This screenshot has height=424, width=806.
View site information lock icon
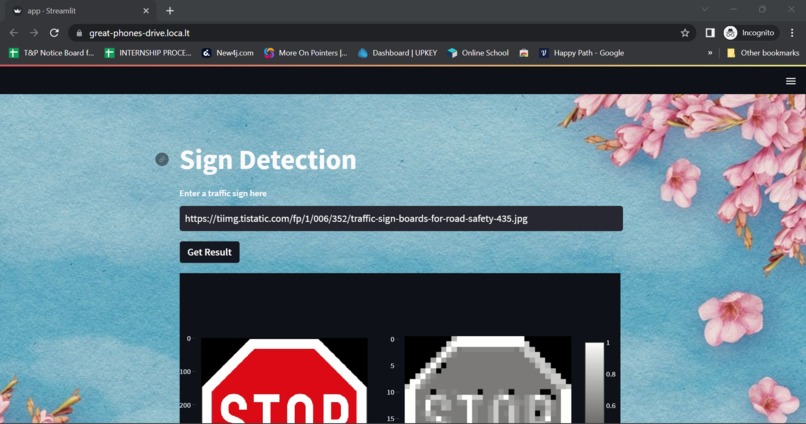(79, 33)
